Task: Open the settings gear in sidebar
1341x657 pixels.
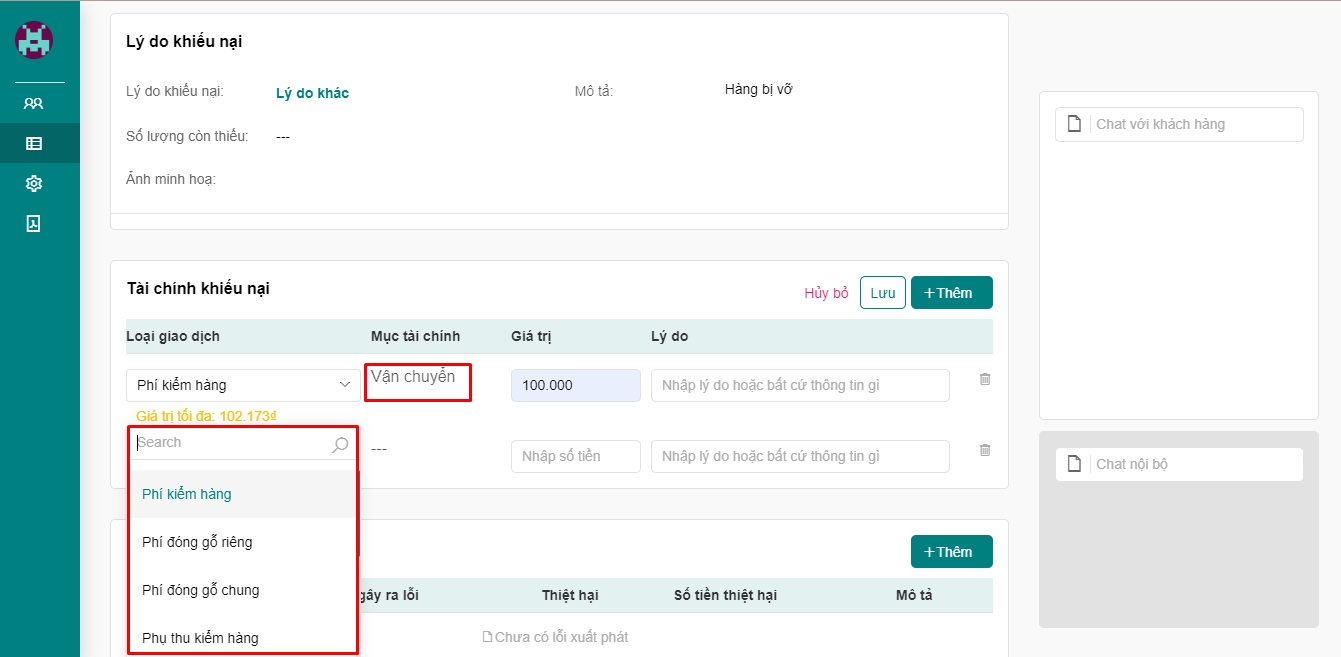Action: pyautogui.click(x=34, y=183)
